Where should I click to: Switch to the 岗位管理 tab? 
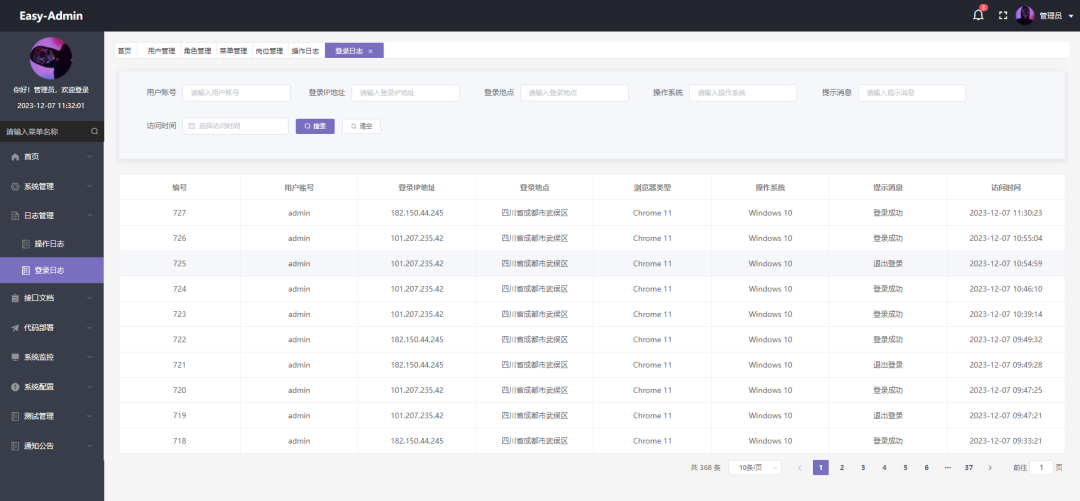[269, 51]
